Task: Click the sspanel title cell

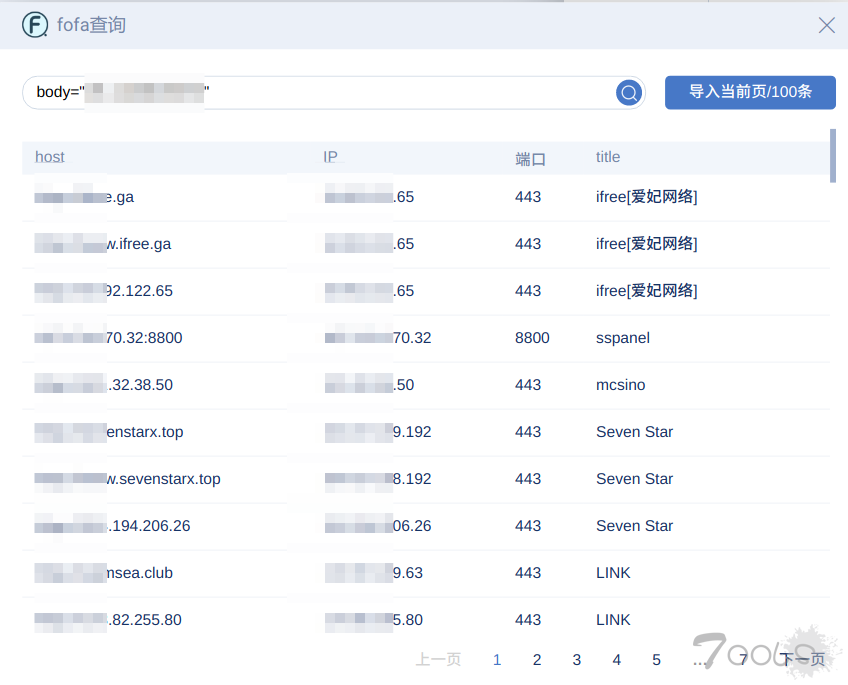Action: [622, 338]
